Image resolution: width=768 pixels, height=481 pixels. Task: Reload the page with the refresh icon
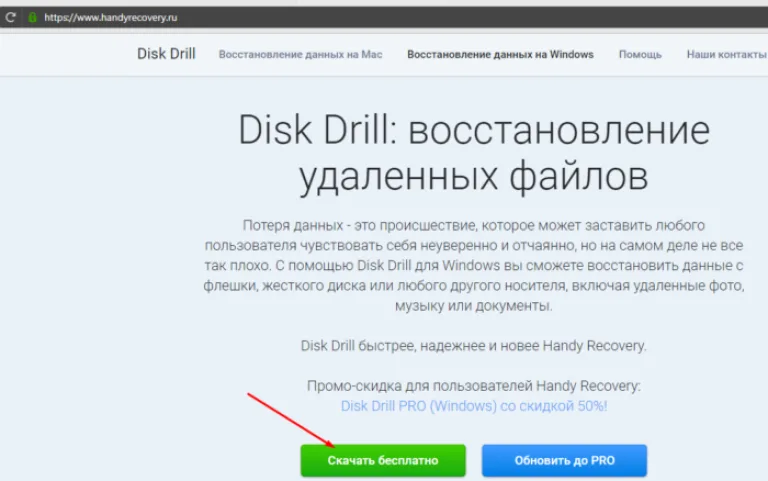tap(10, 18)
